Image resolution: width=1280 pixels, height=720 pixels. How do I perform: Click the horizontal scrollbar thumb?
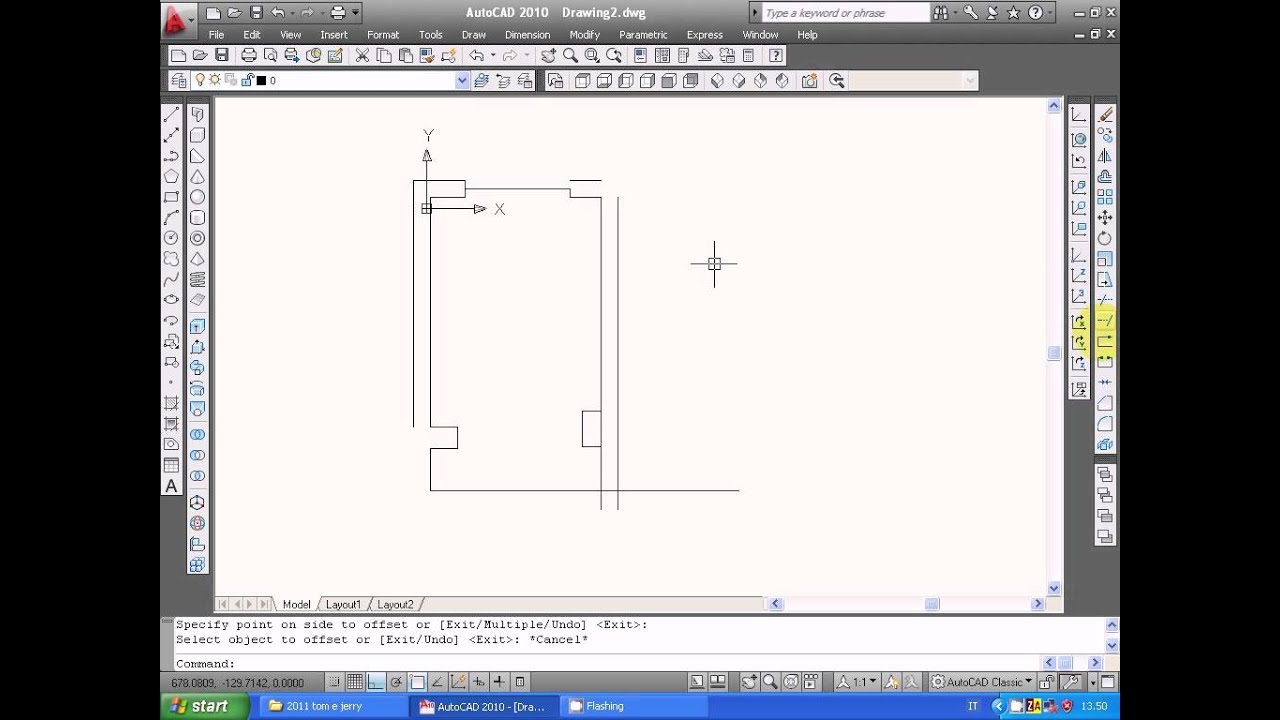(x=932, y=604)
